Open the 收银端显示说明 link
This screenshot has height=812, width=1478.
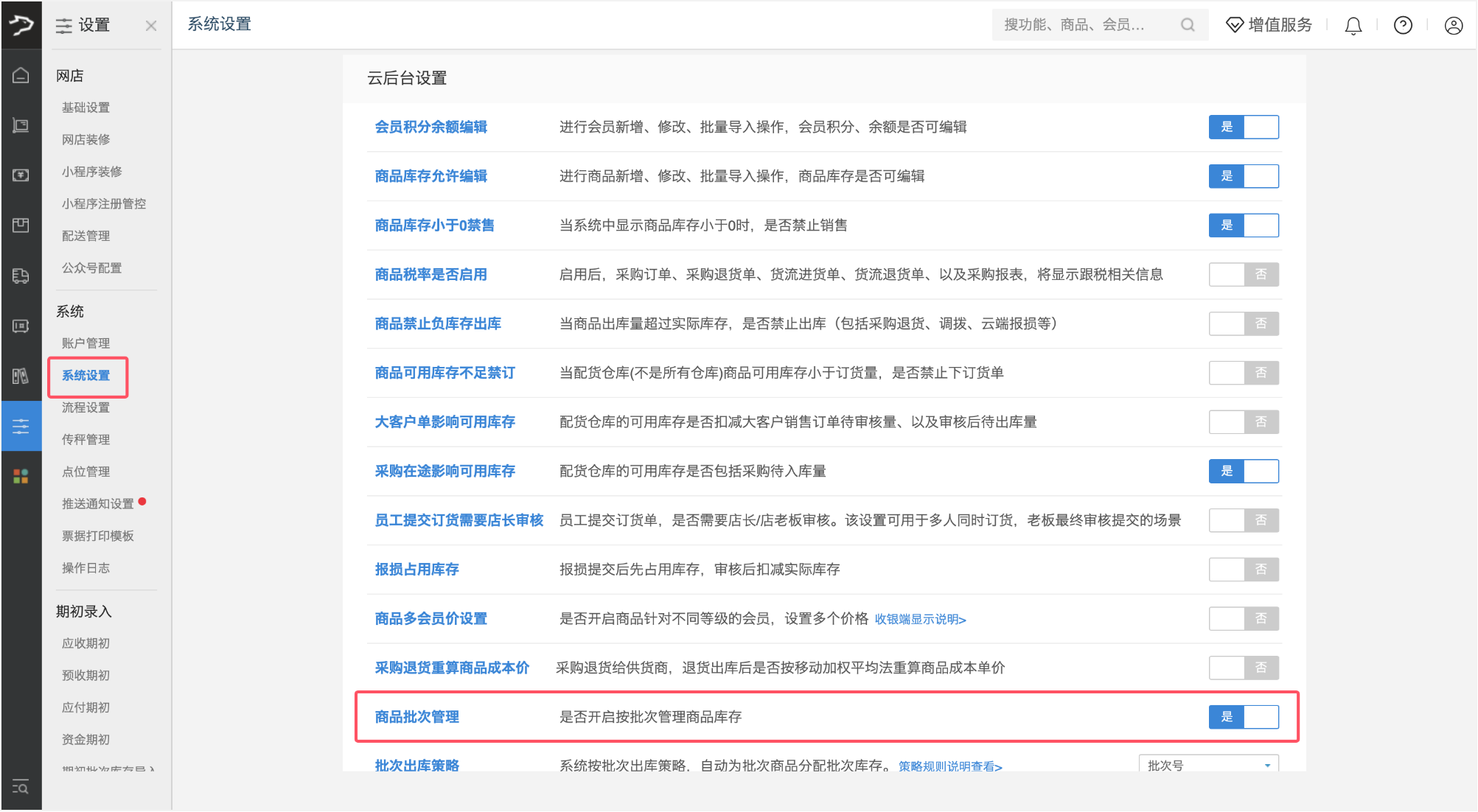pyautogui.click(x=919, y=619)
